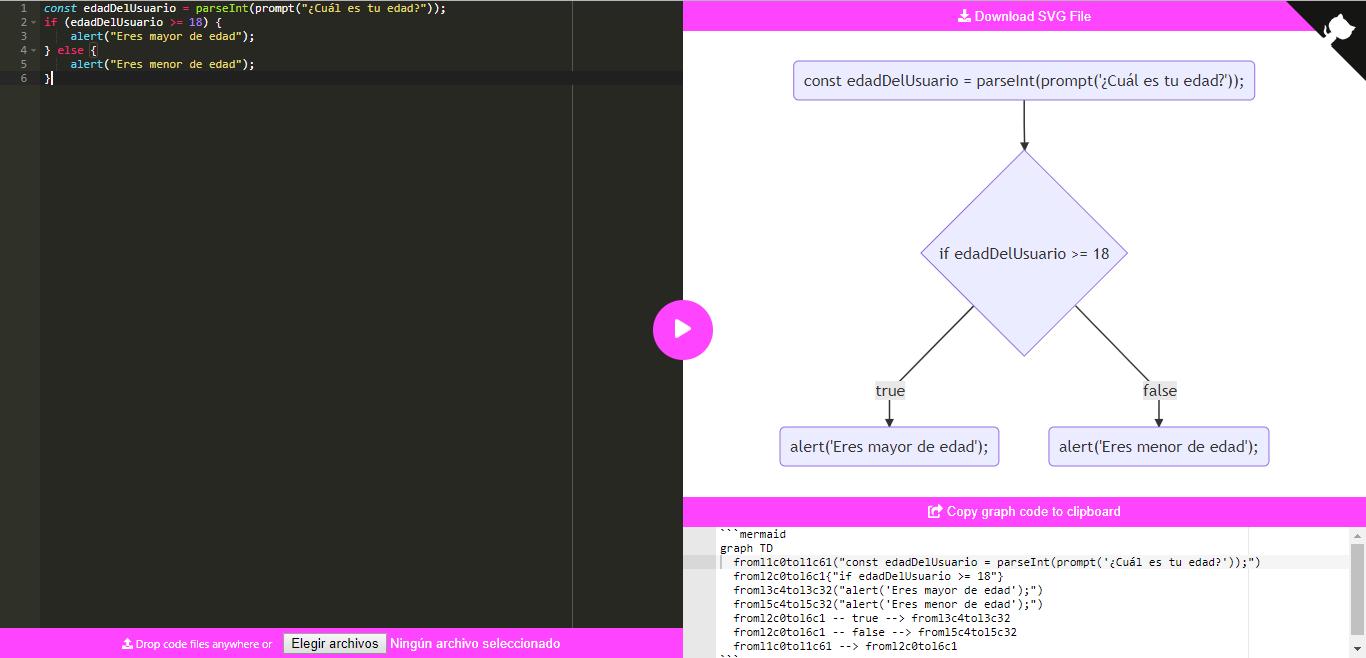Select the 'if edadDelUsuario >= 18' diamond node
This screenshot has width=1366, height=658.
pyautogui.click(x=1024, y=253)
